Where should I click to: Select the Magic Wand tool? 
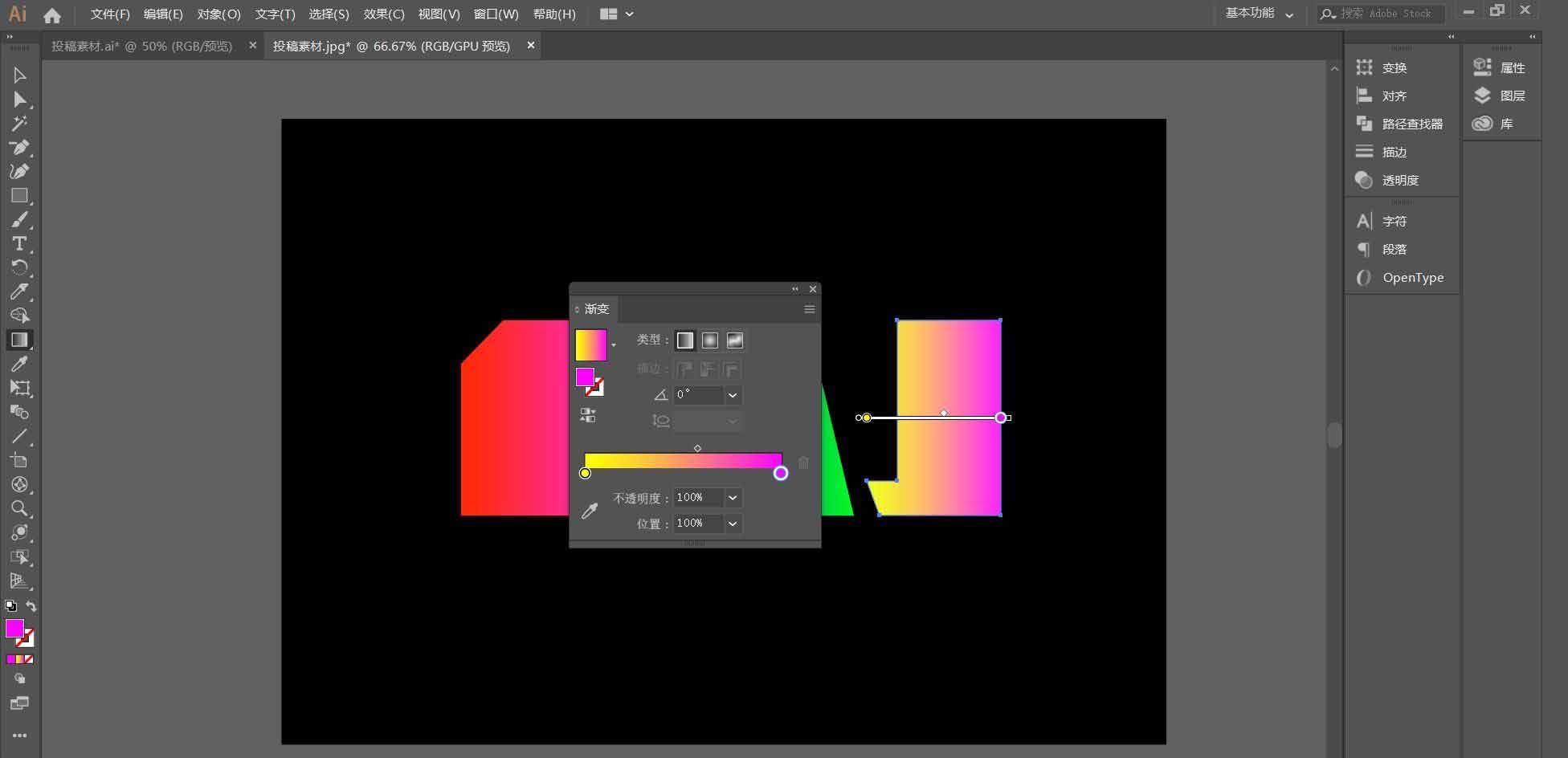(19, 124)
